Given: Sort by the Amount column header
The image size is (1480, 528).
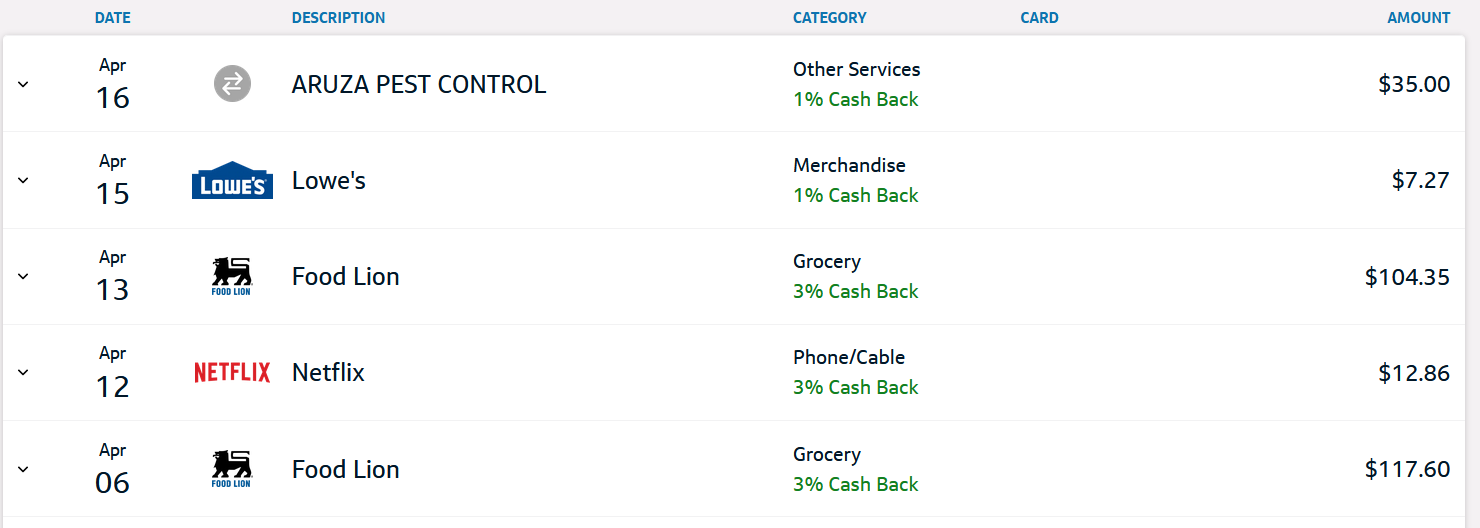Looking at the screenshot, I should pos(1418,18).
